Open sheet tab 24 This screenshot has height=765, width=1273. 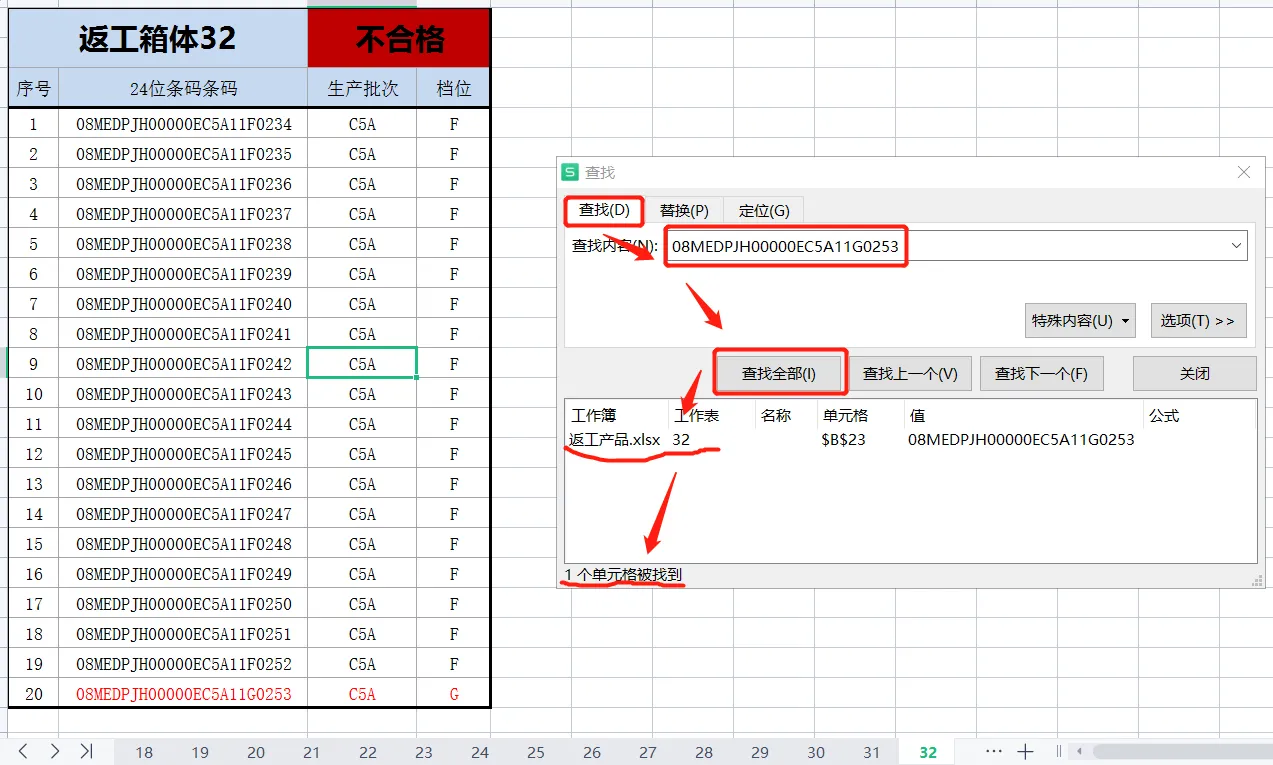[480, 752]
